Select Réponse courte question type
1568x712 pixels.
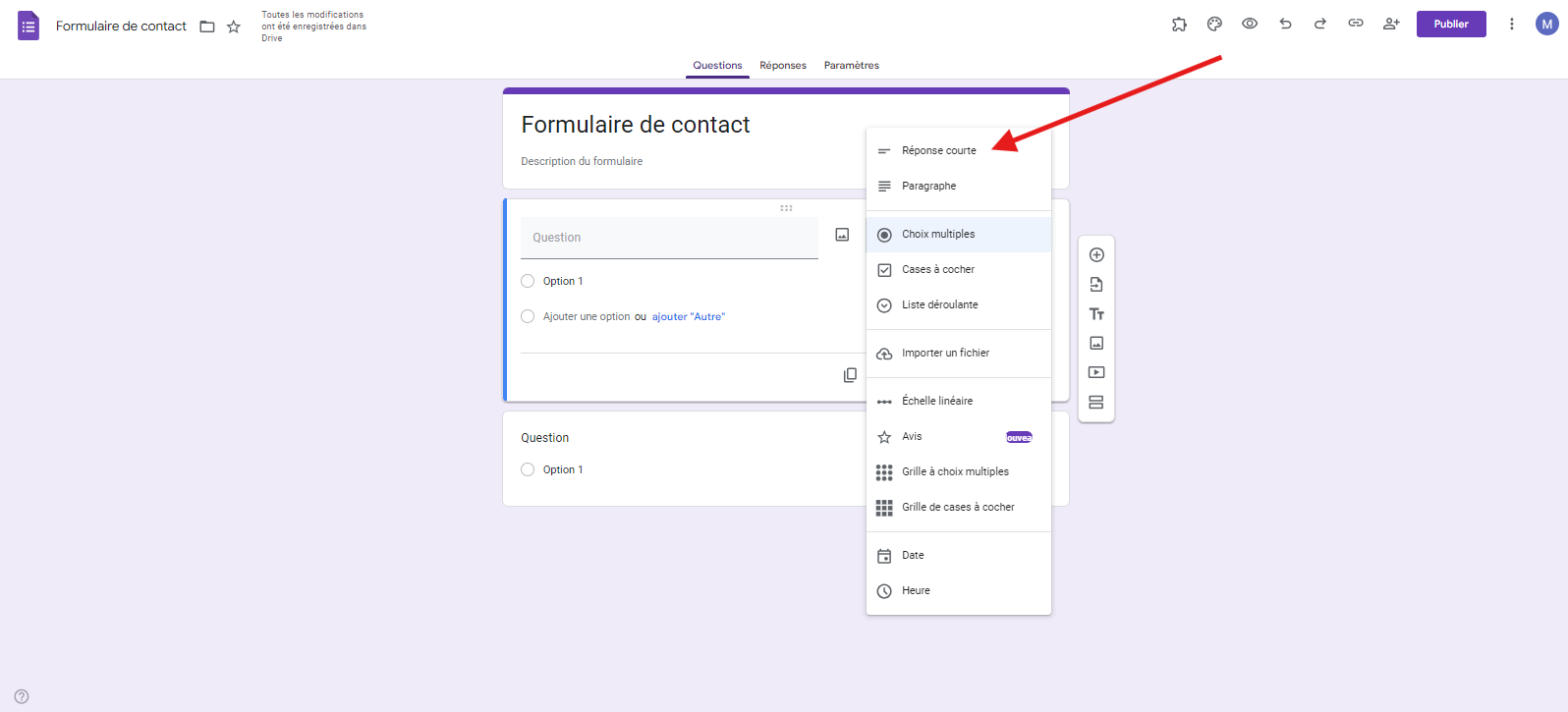[938, 150]
